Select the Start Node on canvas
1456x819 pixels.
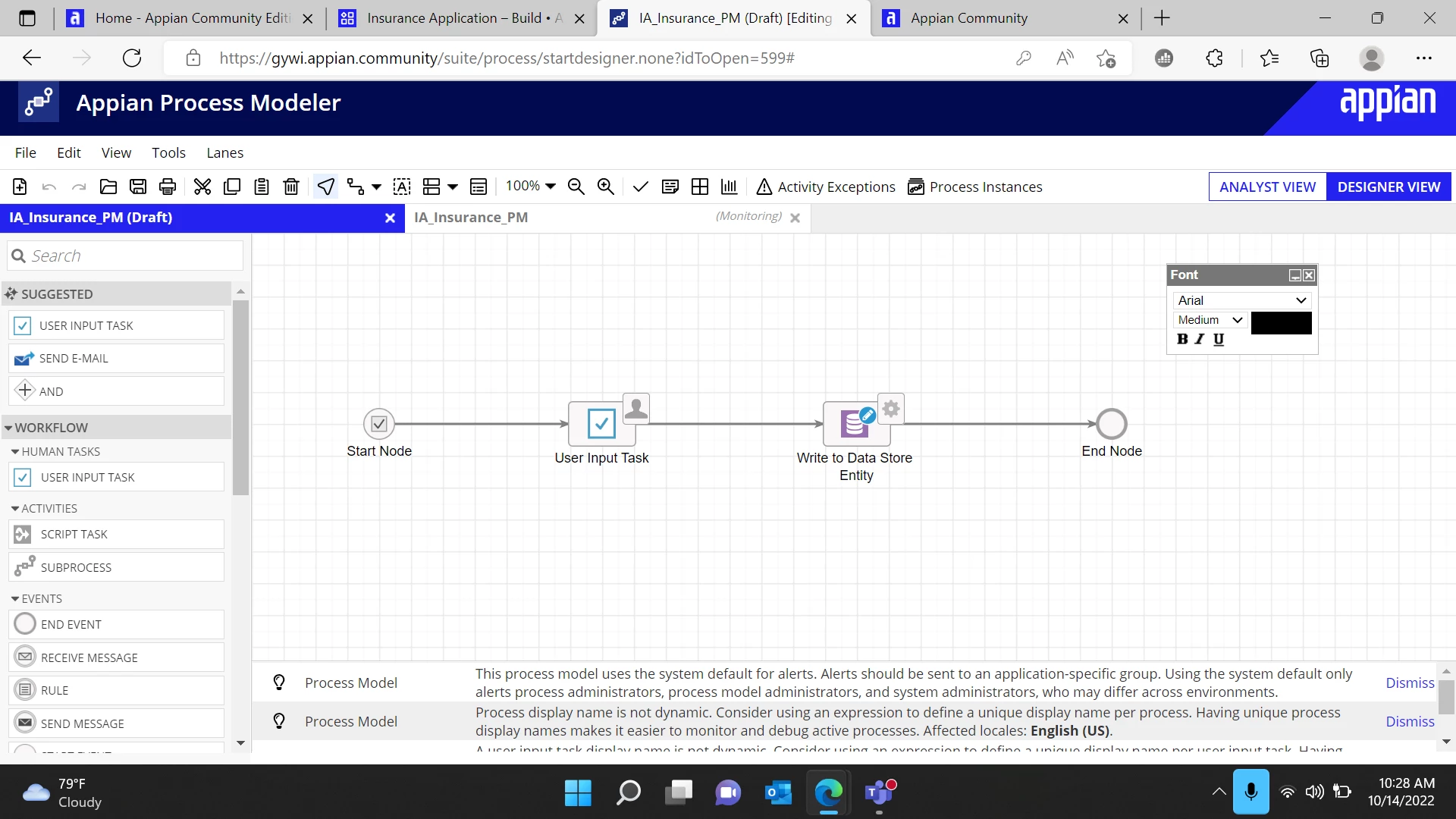pos(379,424)
